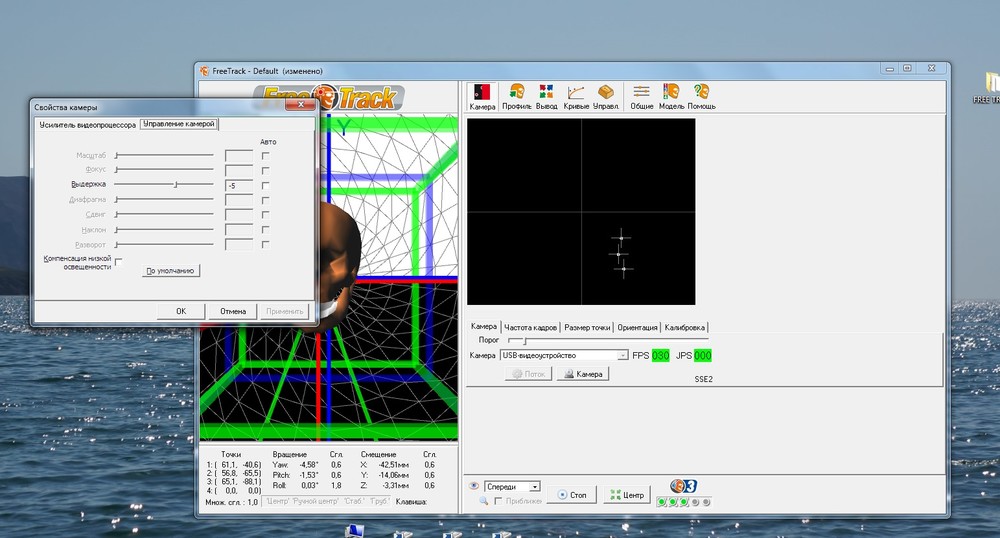
Task: Click the Выдержка value field showing -5
Action: [x=238, y=185]
